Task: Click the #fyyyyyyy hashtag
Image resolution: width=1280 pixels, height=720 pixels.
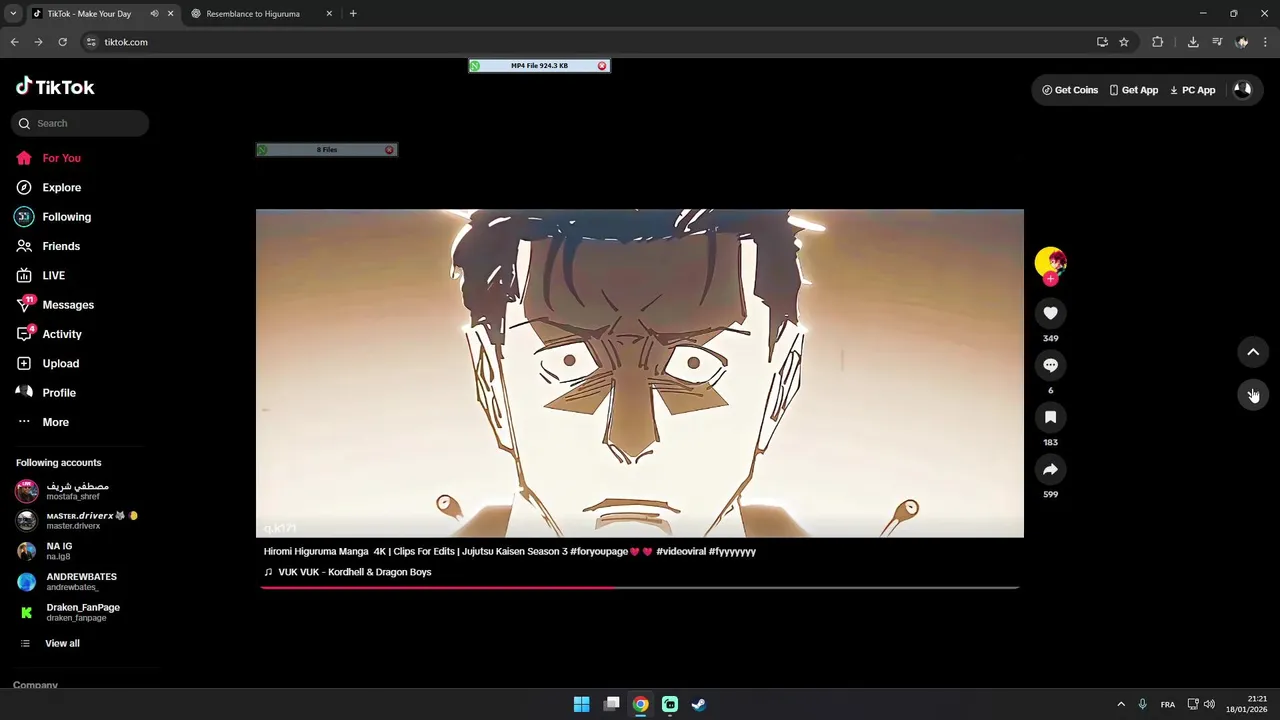Action: point(732,551)
